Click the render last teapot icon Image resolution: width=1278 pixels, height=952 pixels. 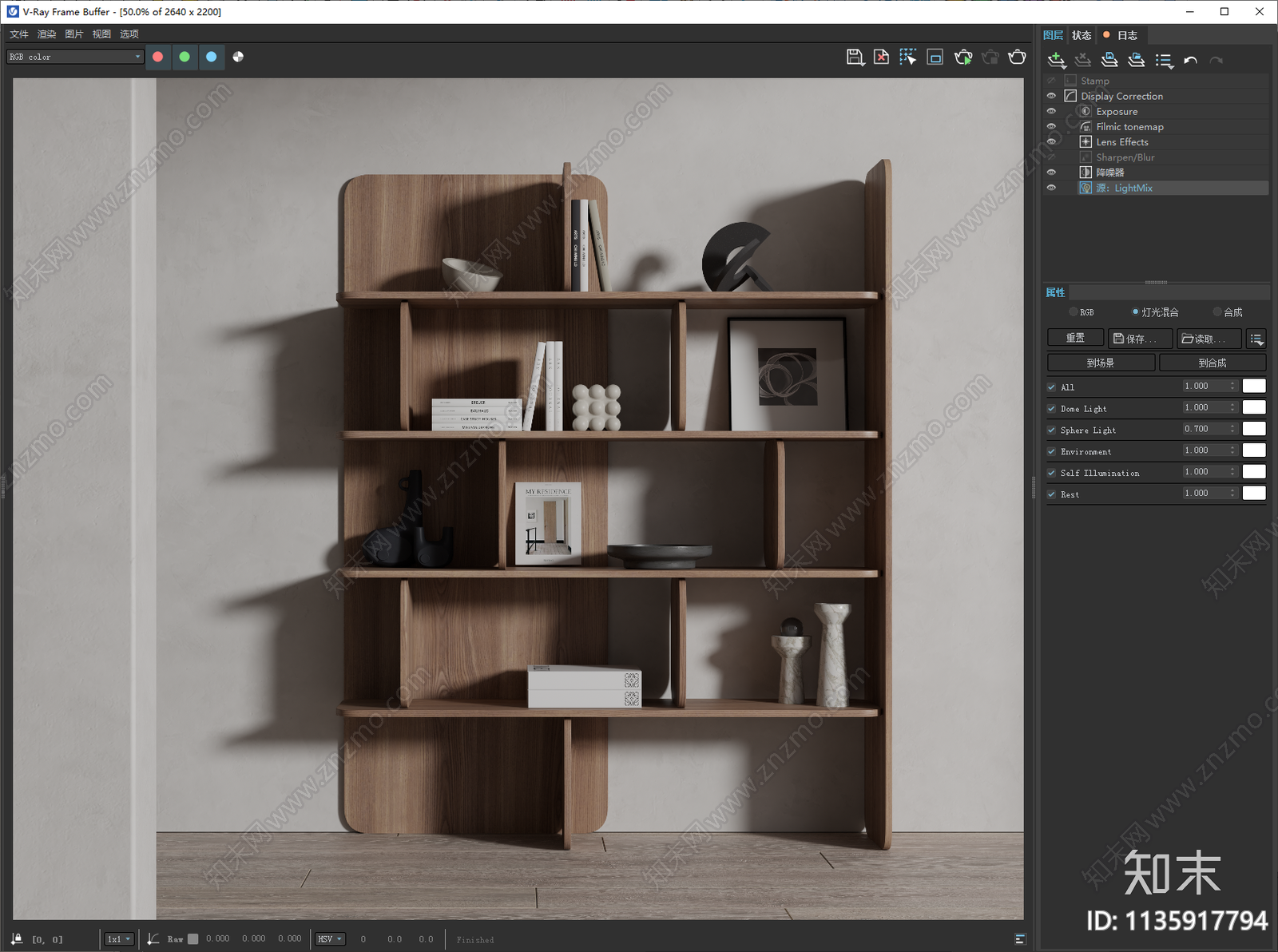coord(1017,57)
